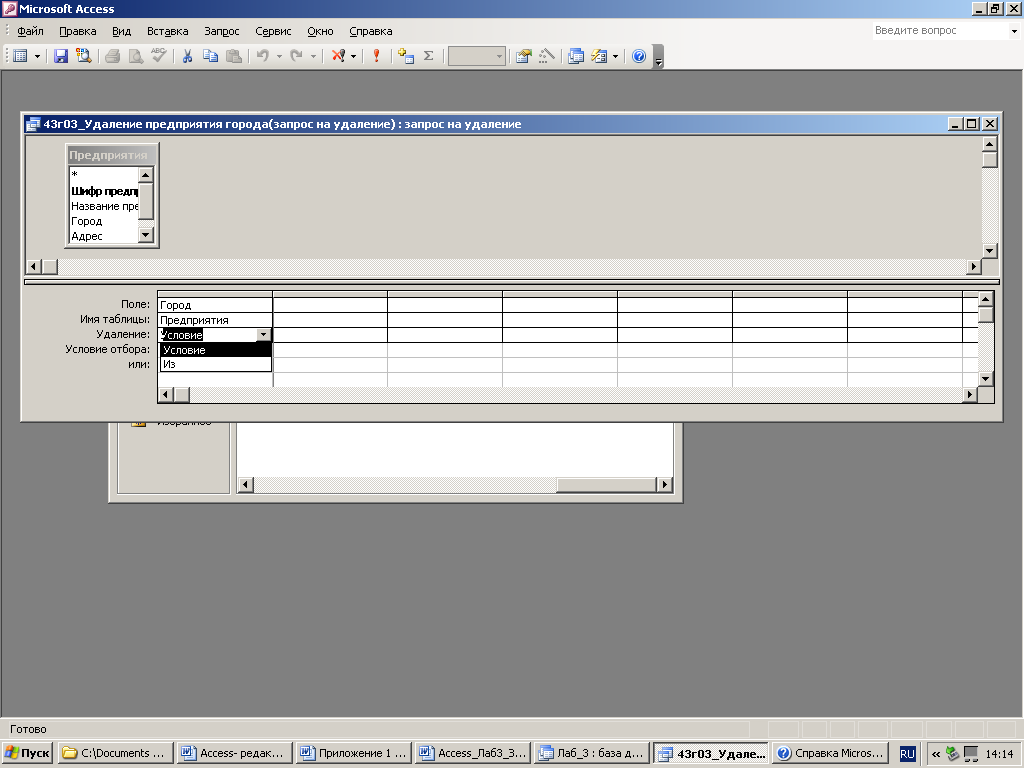Image resolution: width=1024 pixels, height=768 pixels.
Task: Click the Предприятия field list title bar
Action: click(112, 155)
